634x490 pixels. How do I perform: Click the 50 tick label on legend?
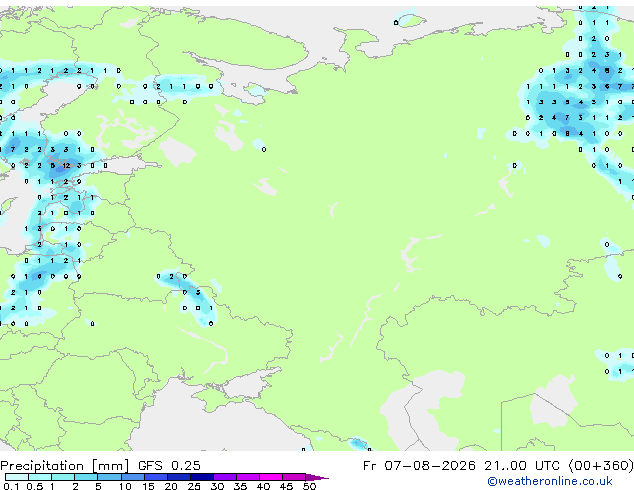(309, 486)
